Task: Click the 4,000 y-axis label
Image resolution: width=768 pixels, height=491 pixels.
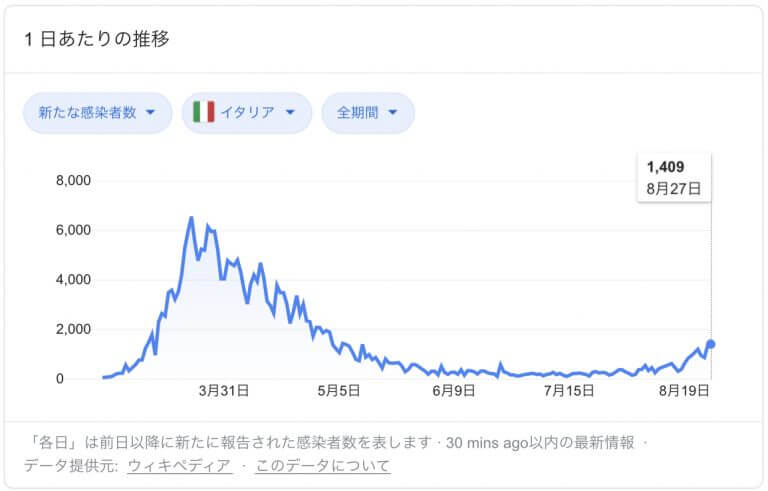Action: (72, 280)
